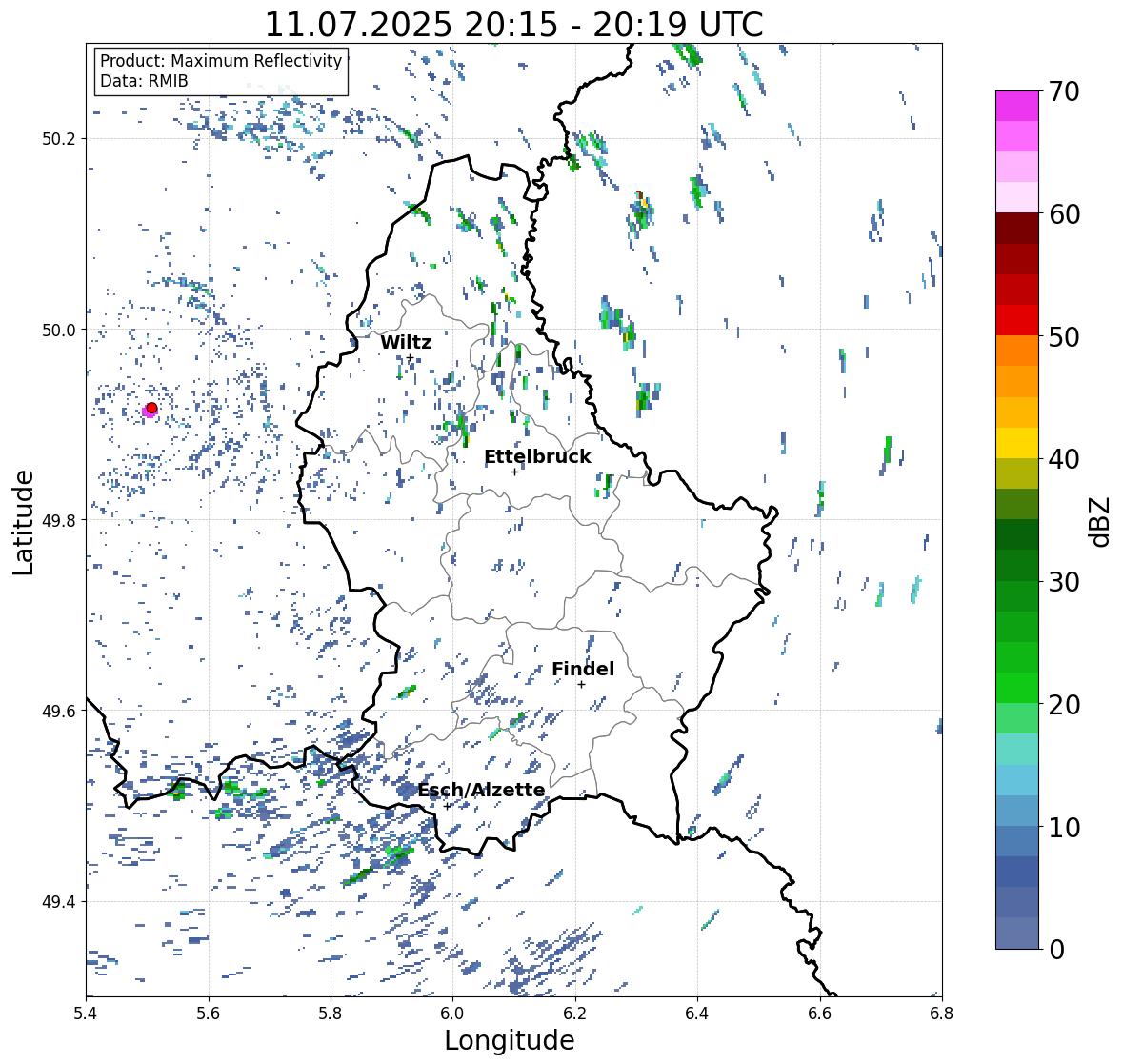Click the plus marker below Ettelbruck
Image resolution: width=1123 pixels, height=1064 pixels.
[514, 472]
